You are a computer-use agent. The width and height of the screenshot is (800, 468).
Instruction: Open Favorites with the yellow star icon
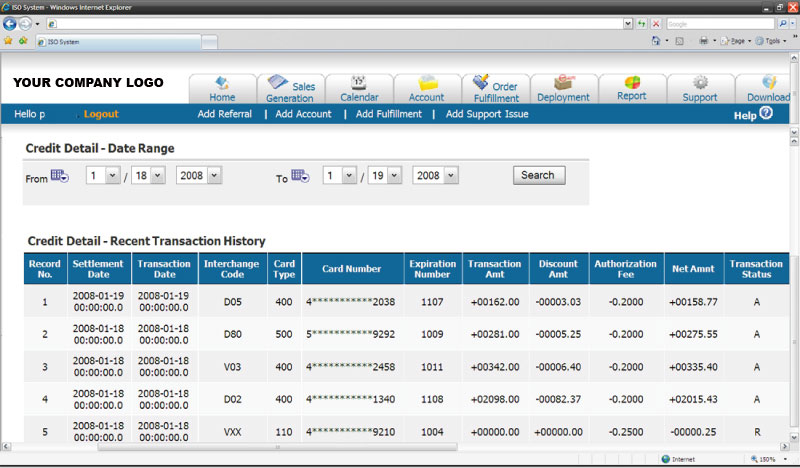pos(8,41)
